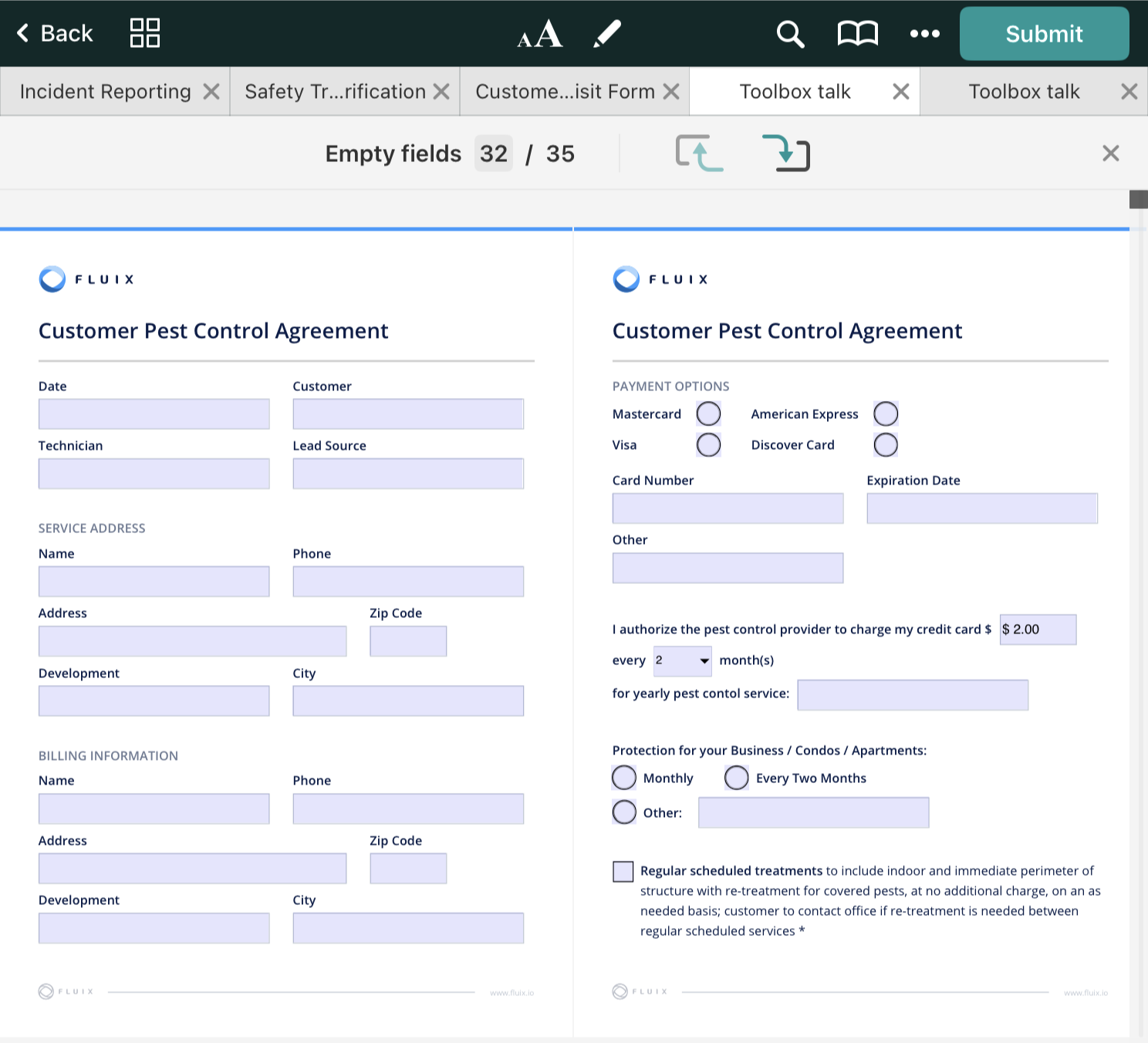Viewport: 1148px width, 1043px height.
Task: Open the more options ellipsis menu
Action: pos(924,34)
